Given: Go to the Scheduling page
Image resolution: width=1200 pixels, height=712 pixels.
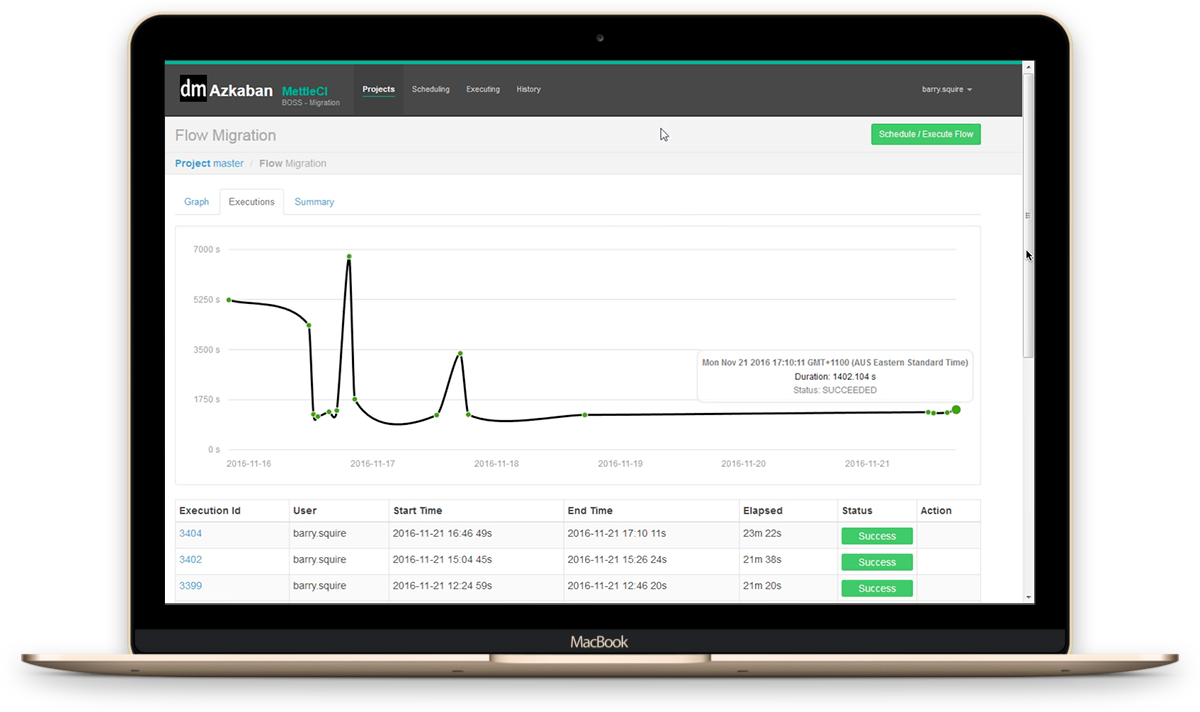Looking at the screenshot, I should click(431, 89).
